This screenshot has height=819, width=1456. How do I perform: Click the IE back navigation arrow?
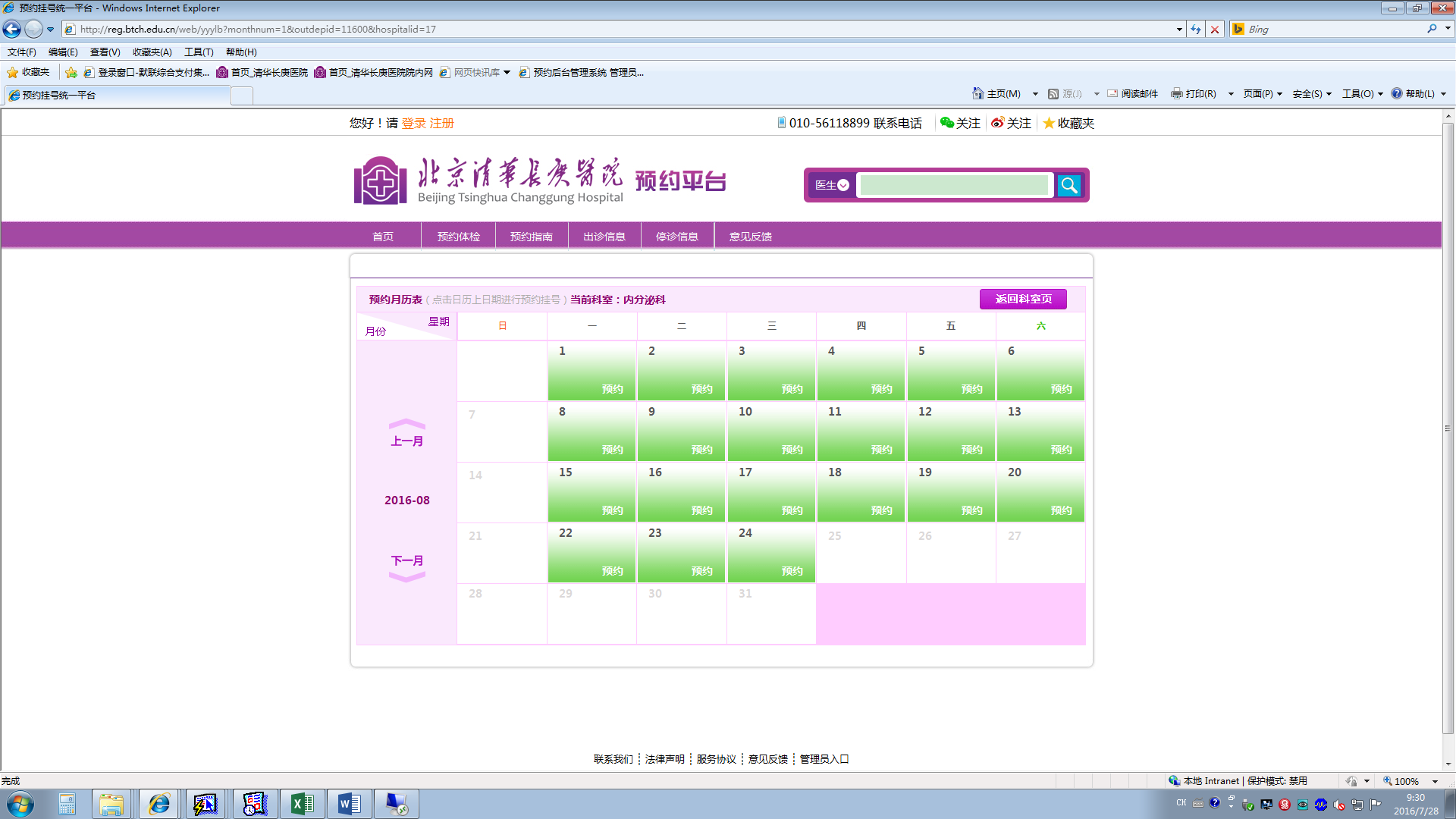[12, 29]
